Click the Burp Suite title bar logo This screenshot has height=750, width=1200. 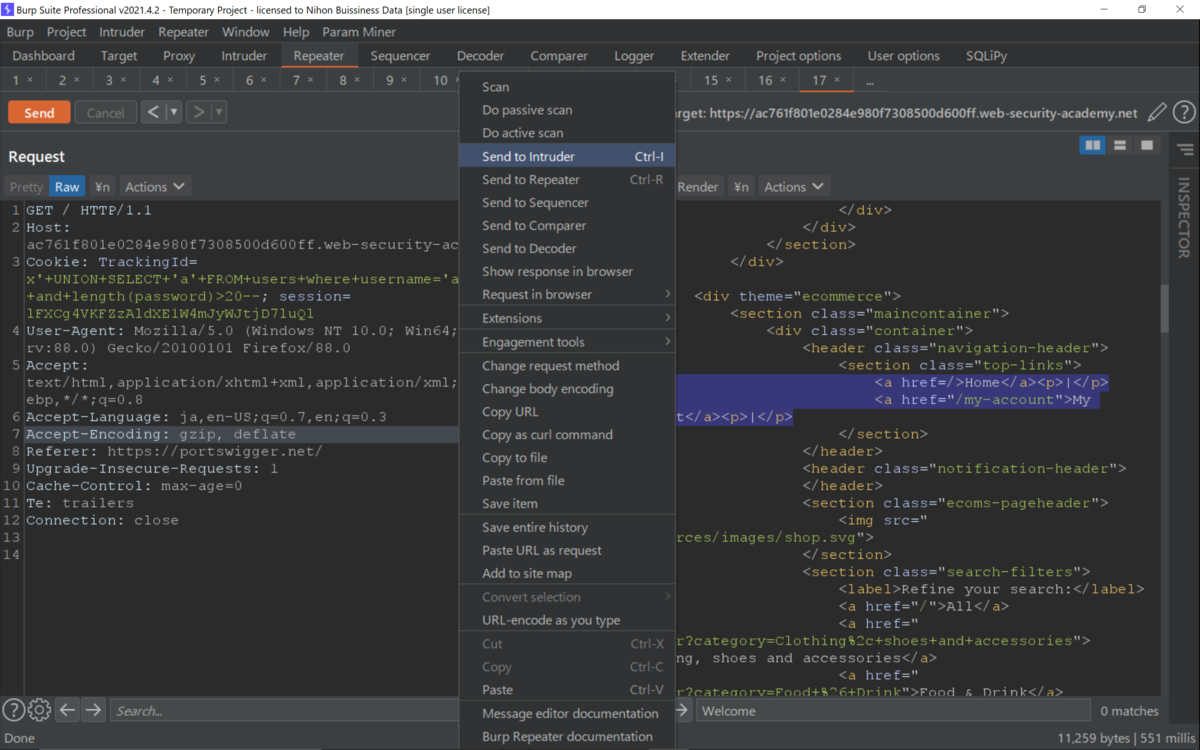[x=8, y=9]
